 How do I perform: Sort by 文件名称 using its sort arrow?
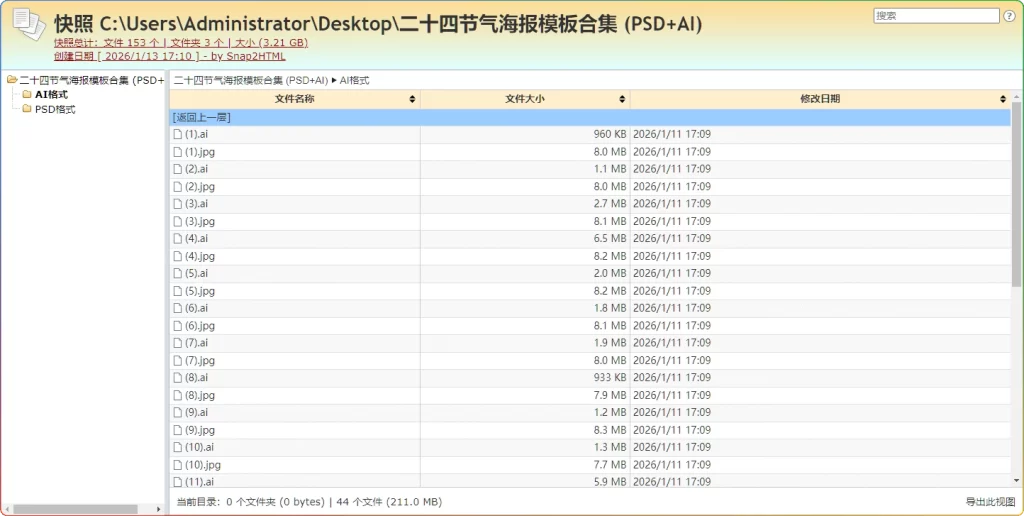(412, 99)
